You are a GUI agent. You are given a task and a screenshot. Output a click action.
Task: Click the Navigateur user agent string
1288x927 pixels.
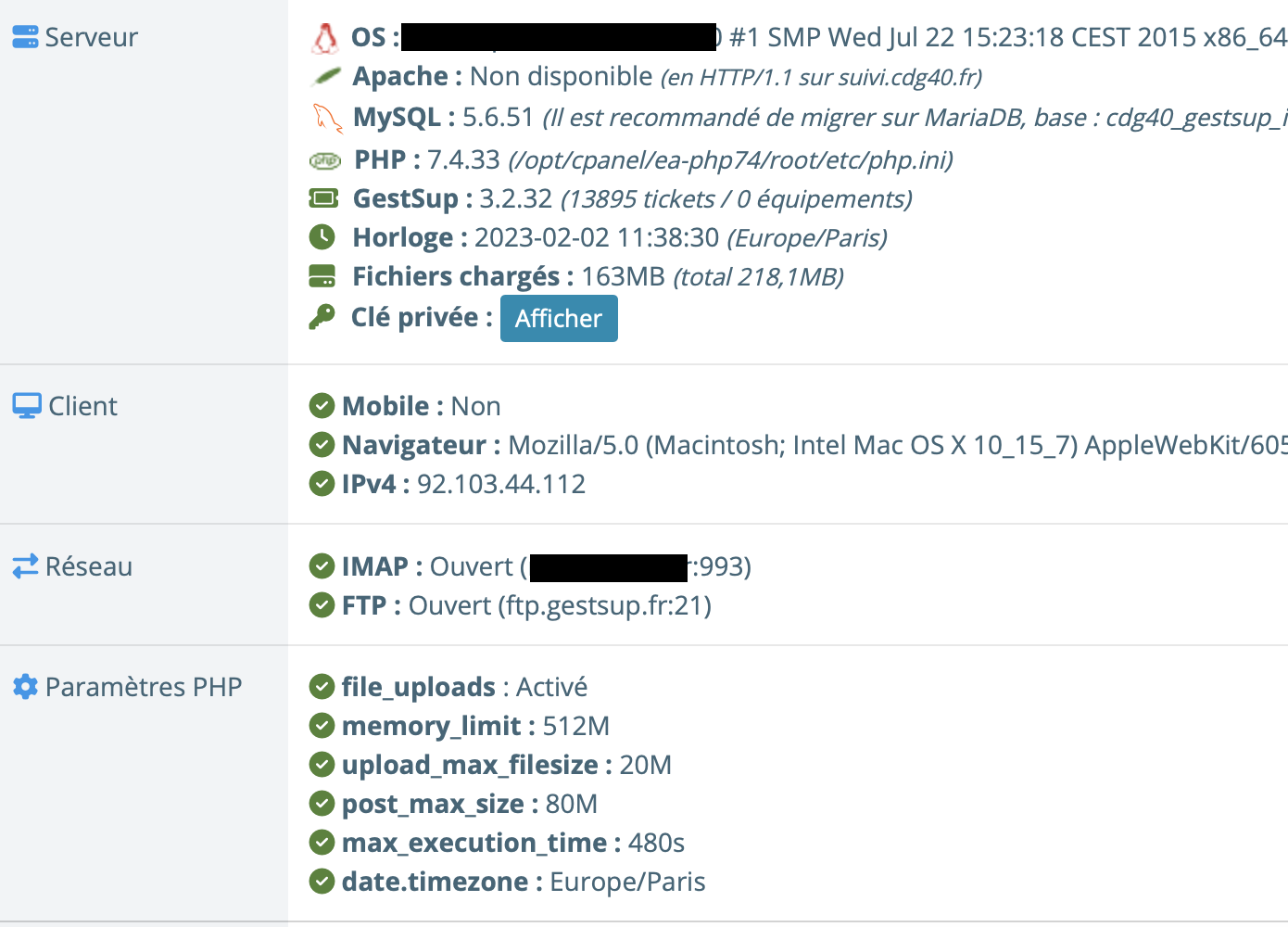[x=898, y=445]
